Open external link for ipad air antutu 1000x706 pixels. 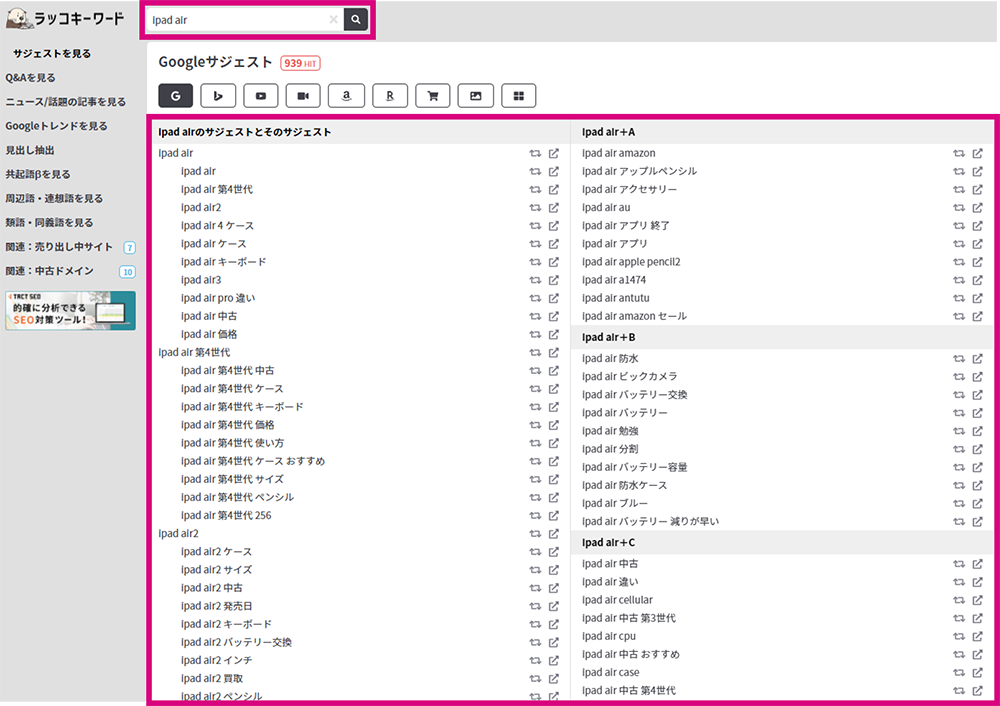[x=977, y=298]
